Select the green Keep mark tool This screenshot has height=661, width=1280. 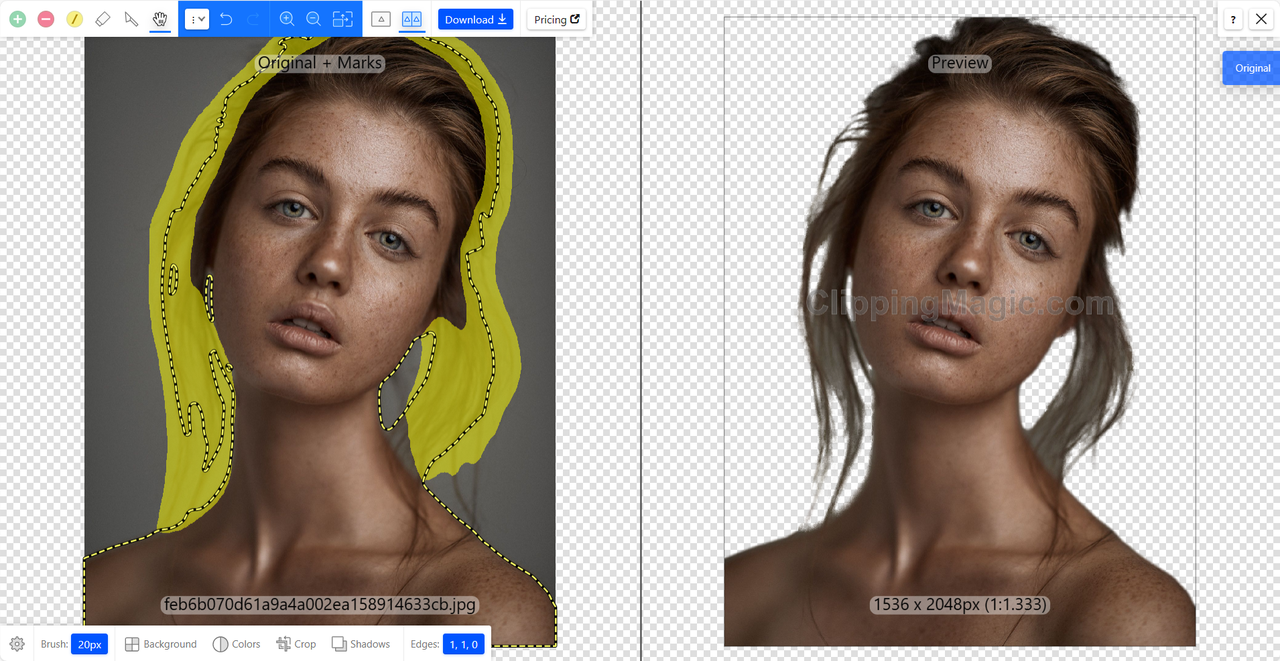coord(18,19)
